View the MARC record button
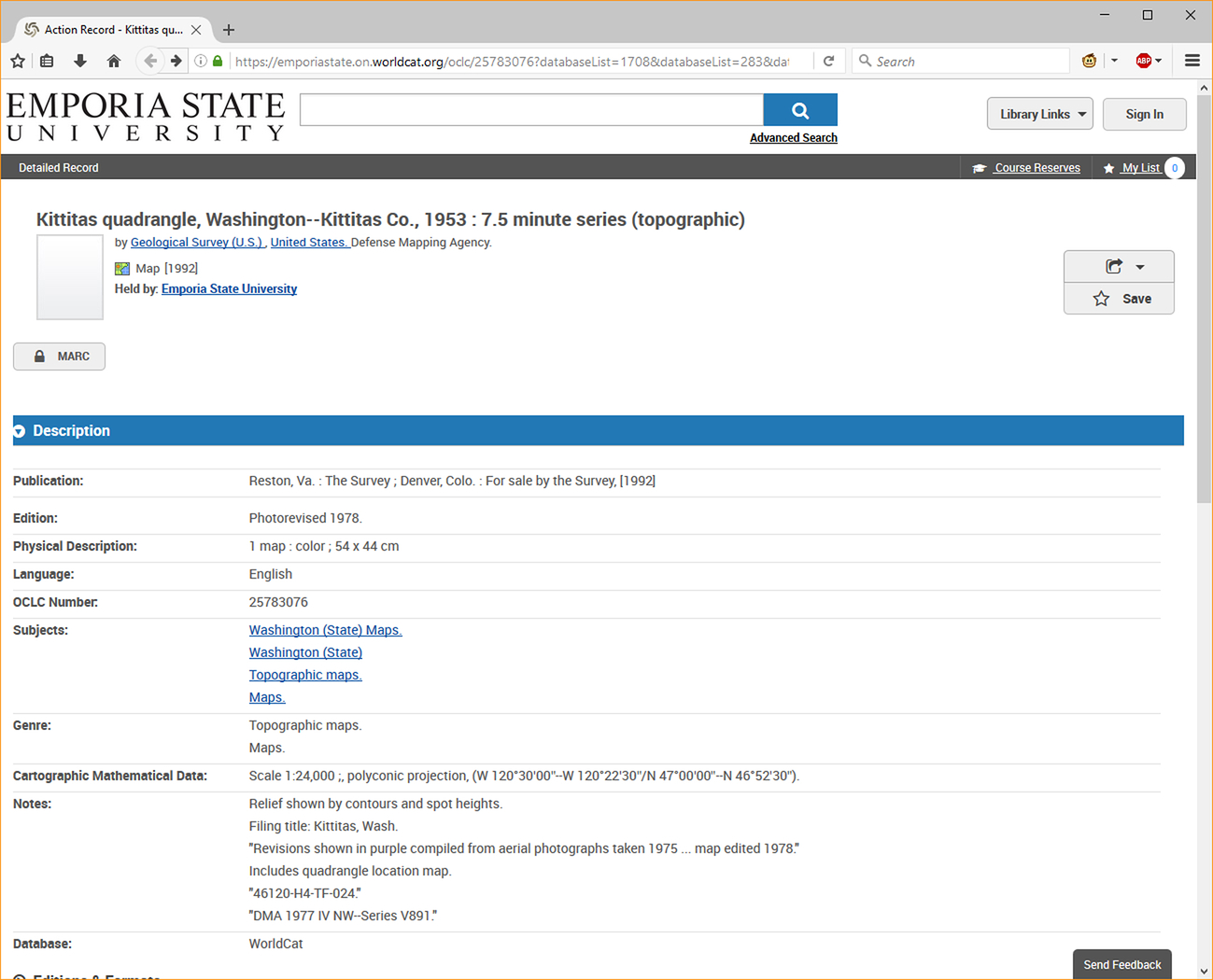Viewport: 1213px width, 980px height. (x=59, y=357)
